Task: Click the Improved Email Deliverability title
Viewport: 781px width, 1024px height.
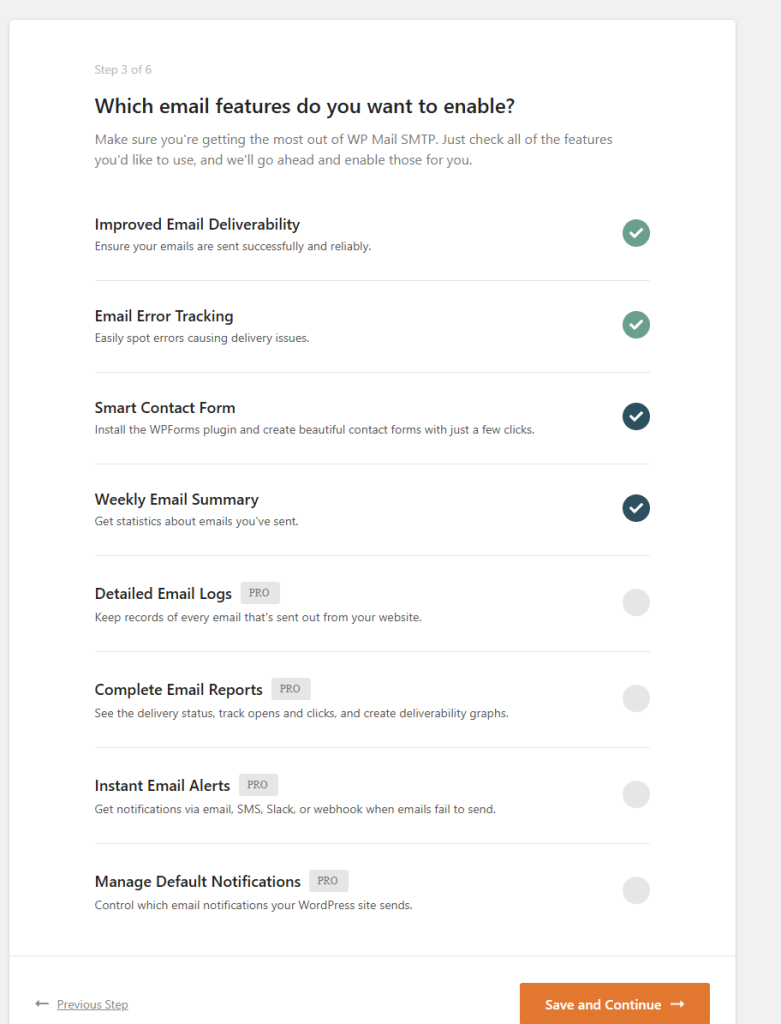Action: [197, 224]
